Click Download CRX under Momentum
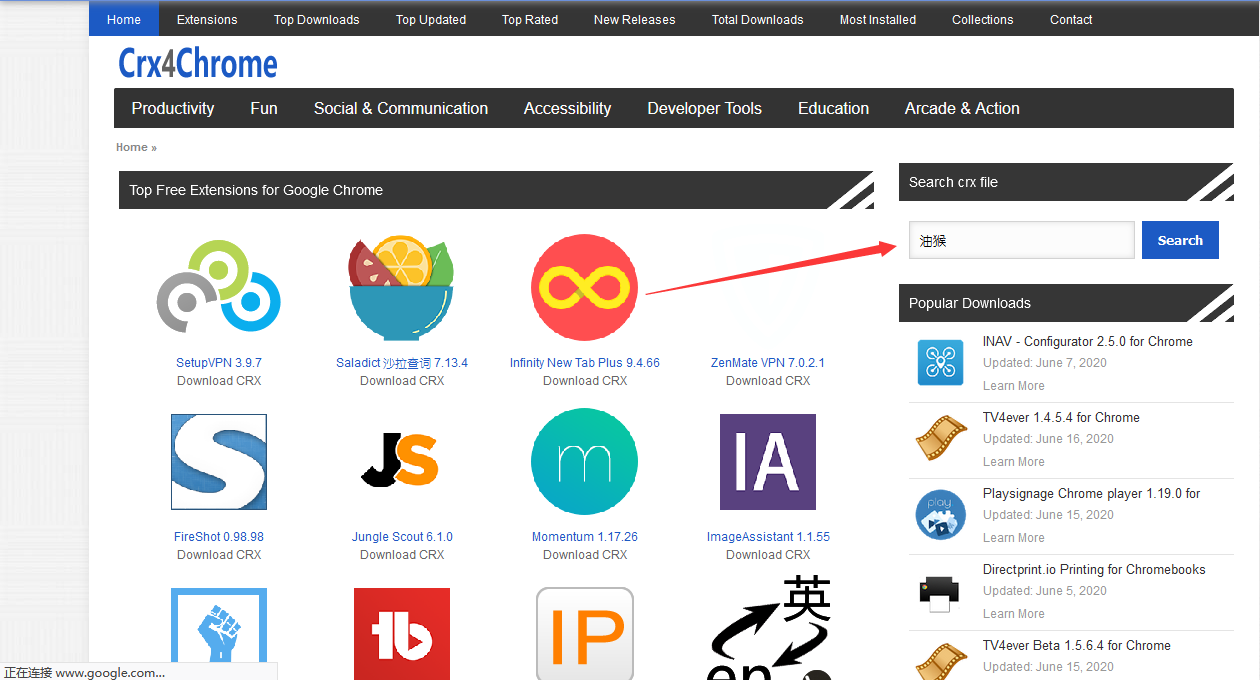This screenshot has width=1260, height=680. (585, 555)
